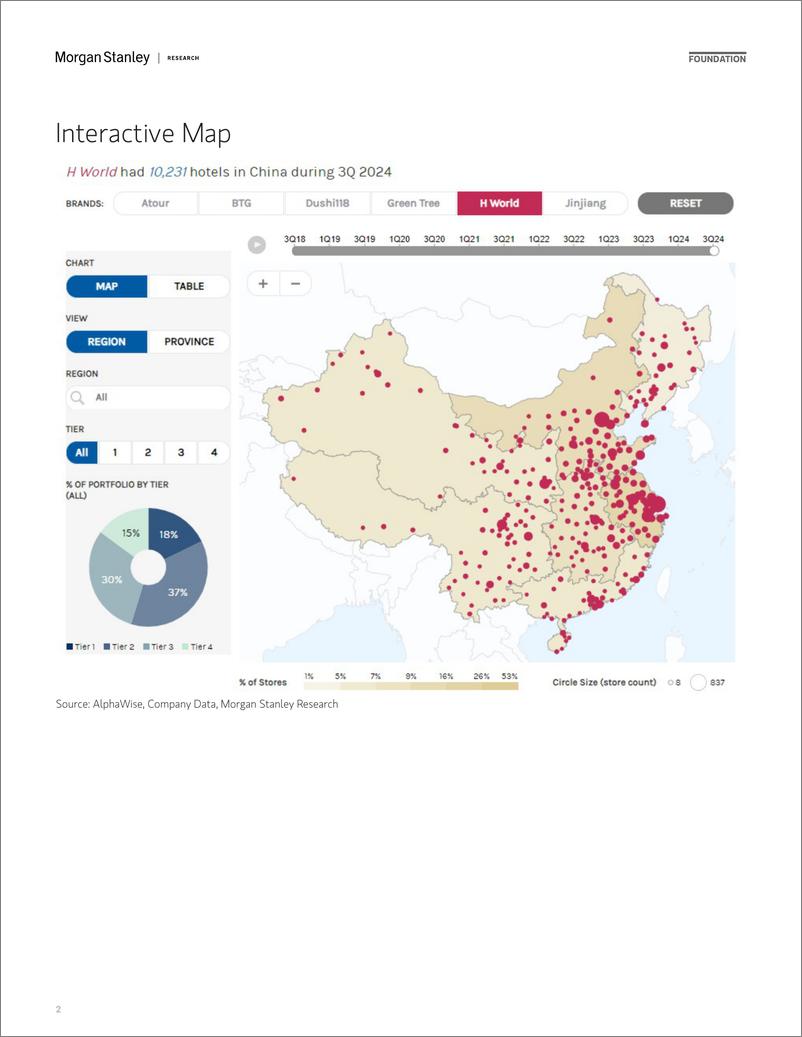Image resolution: width=802 pixels, height=1037 pixels.
Task: Click the RESEARCH label beside the logo
Action: (183, 58)
